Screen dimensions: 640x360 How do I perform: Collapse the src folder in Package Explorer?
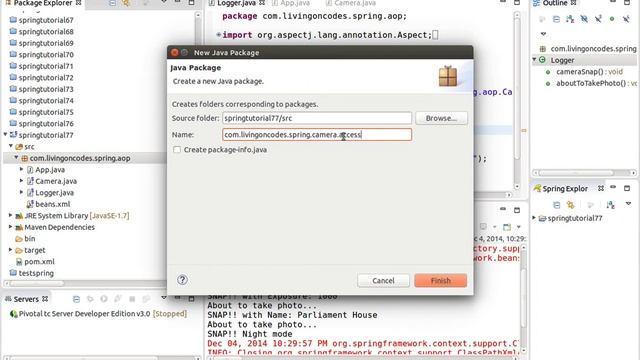[x=11, y=146]
